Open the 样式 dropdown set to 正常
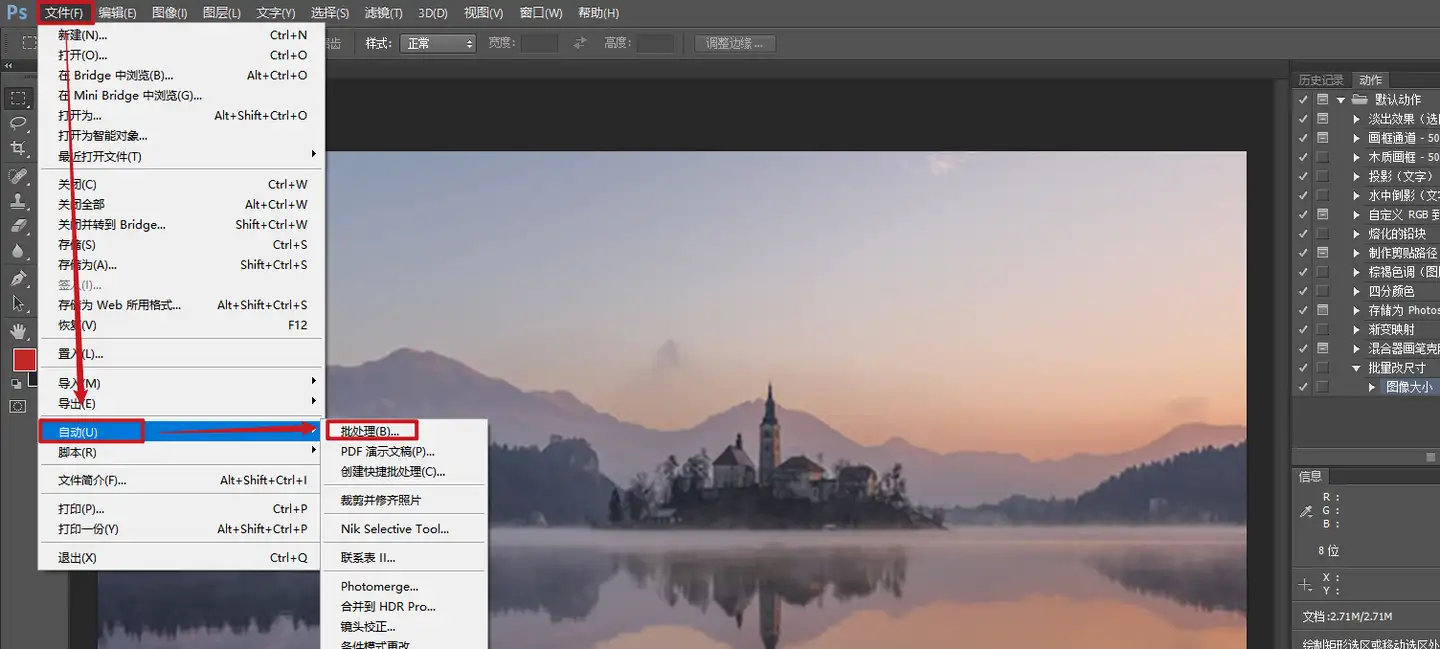Image resolution: width=1440 pixels, height=649 pixels. tap(437, 43)
